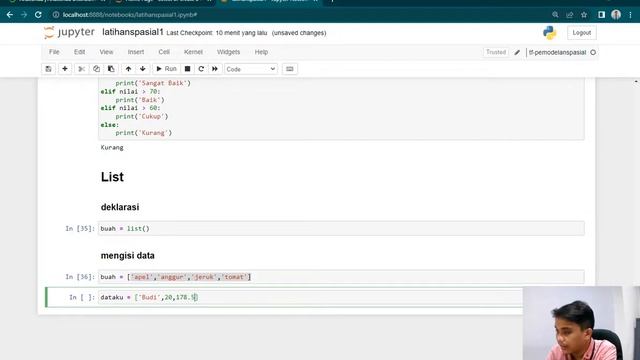The image size is (640, 360).
Task: Open the browser three-dot menu
Action: click(631, 15)
